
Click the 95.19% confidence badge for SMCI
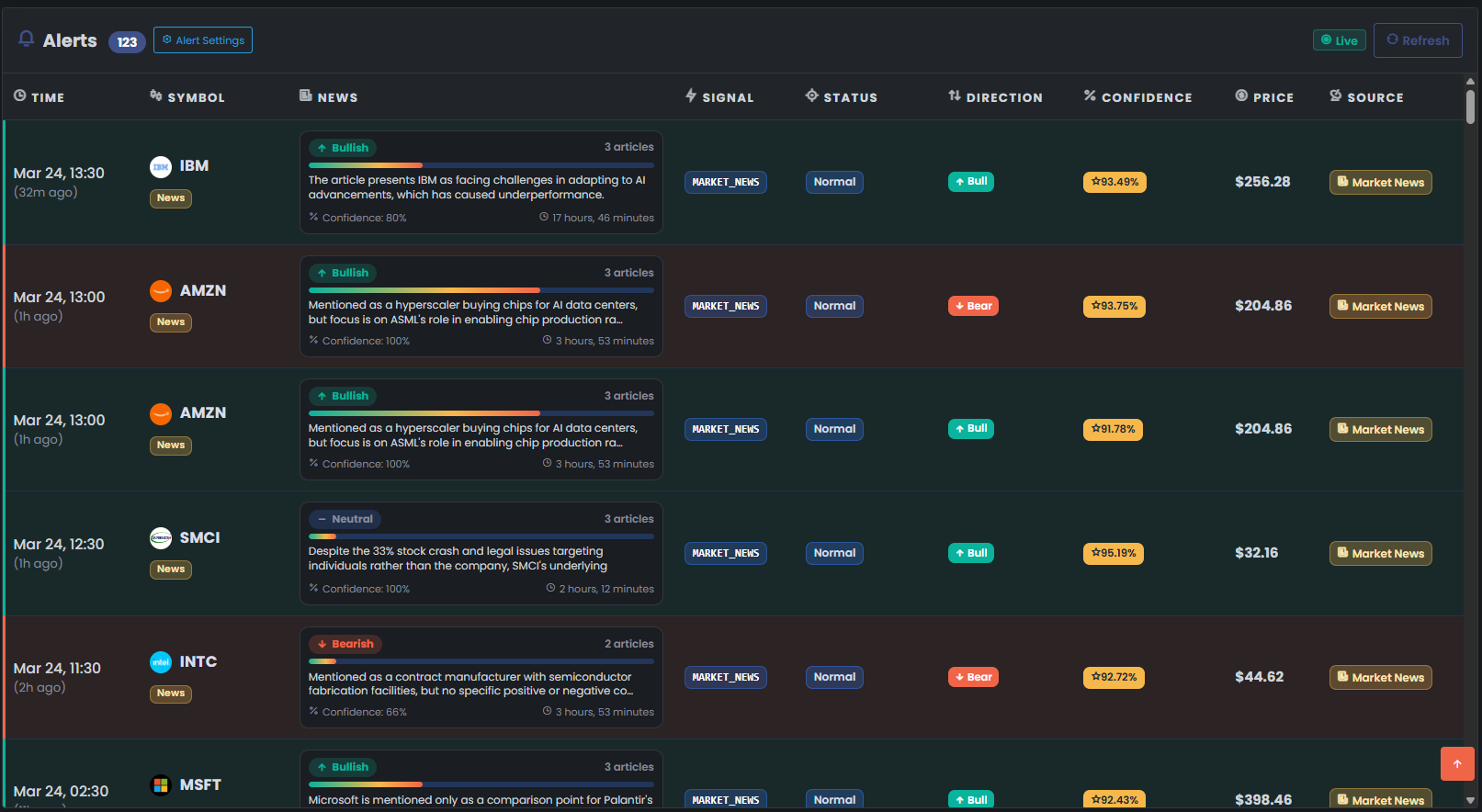(x=1114, y=553)
